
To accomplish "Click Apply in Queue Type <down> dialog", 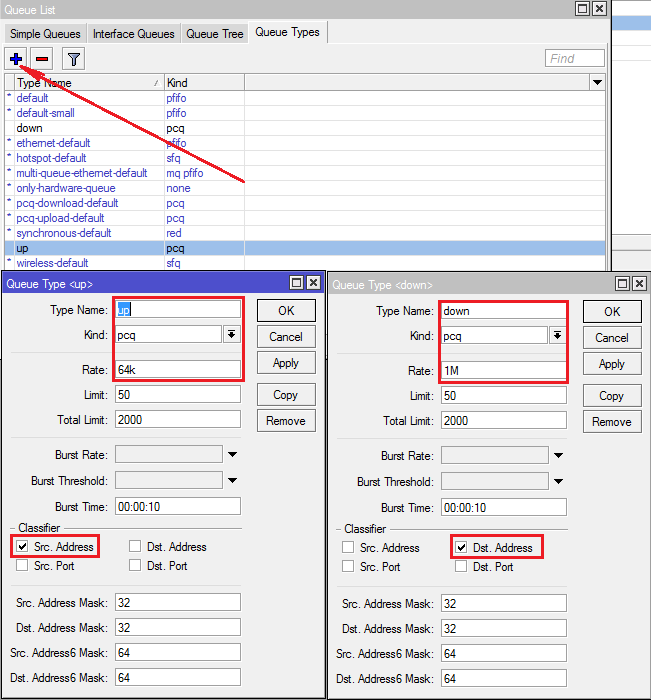I will pyautogui.click(x=612, y=364).
